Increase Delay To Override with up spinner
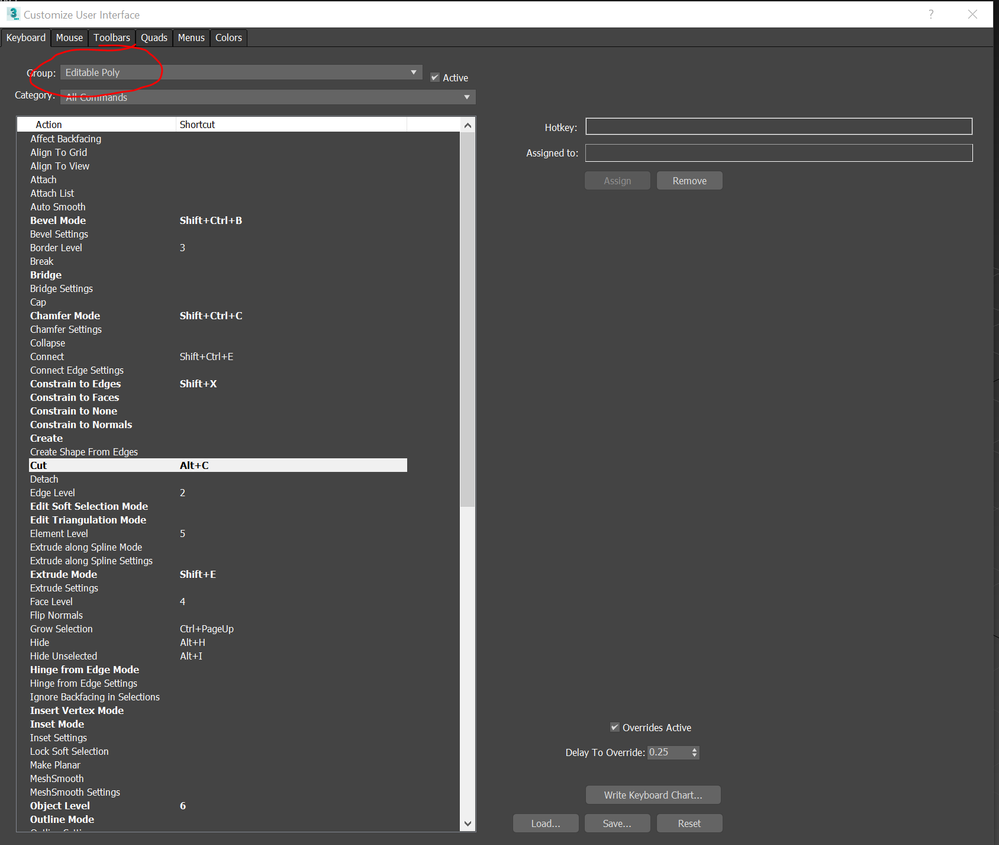This screenshot has height=845, width=999. pyautogui.click(x=694, y=749)
